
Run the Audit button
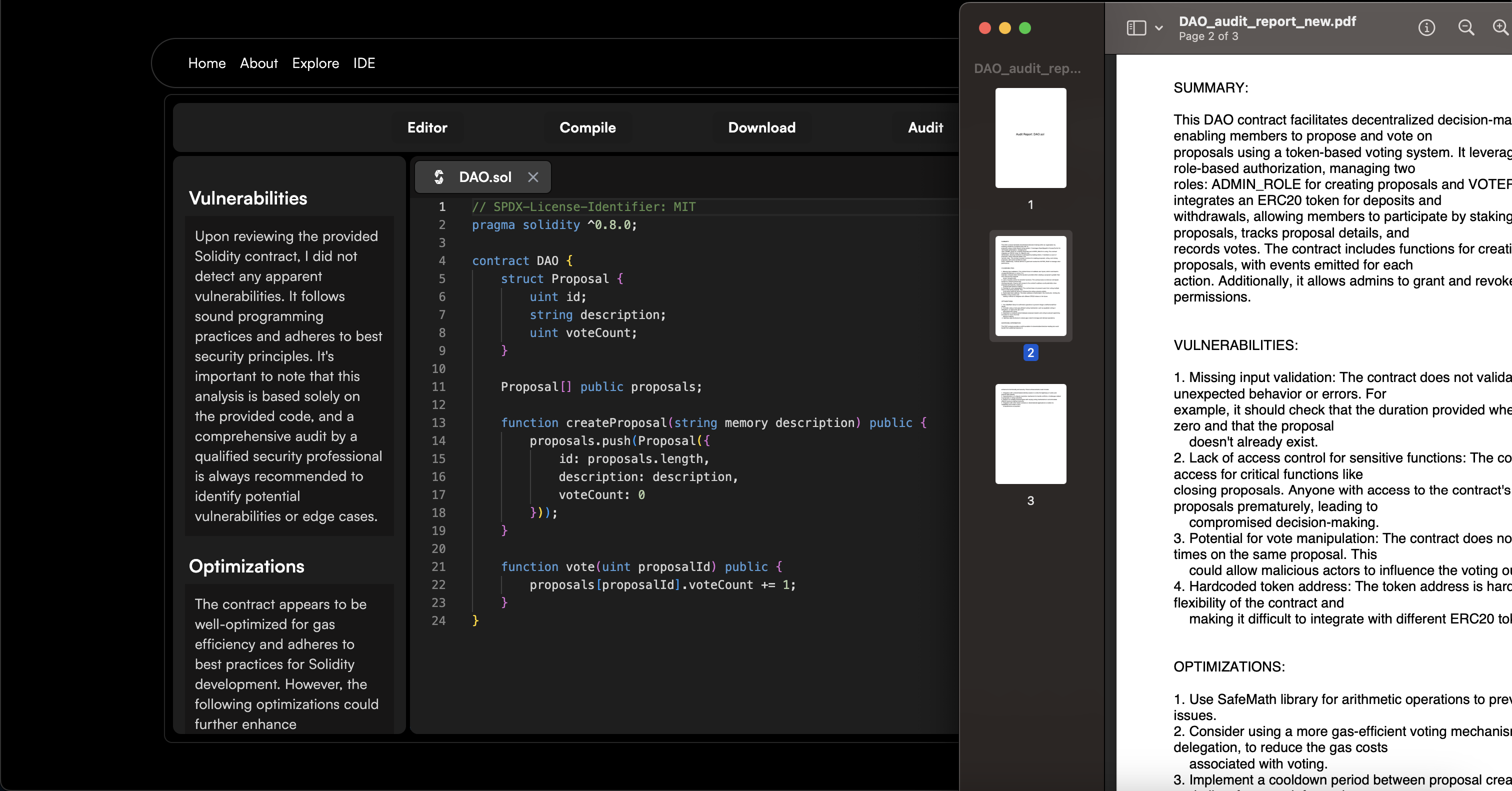925,127
